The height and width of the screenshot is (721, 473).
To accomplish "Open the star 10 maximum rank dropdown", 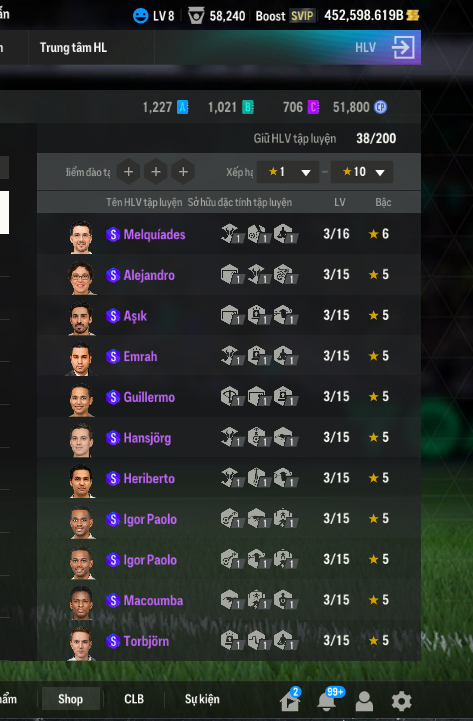I will tap(362, 172).
